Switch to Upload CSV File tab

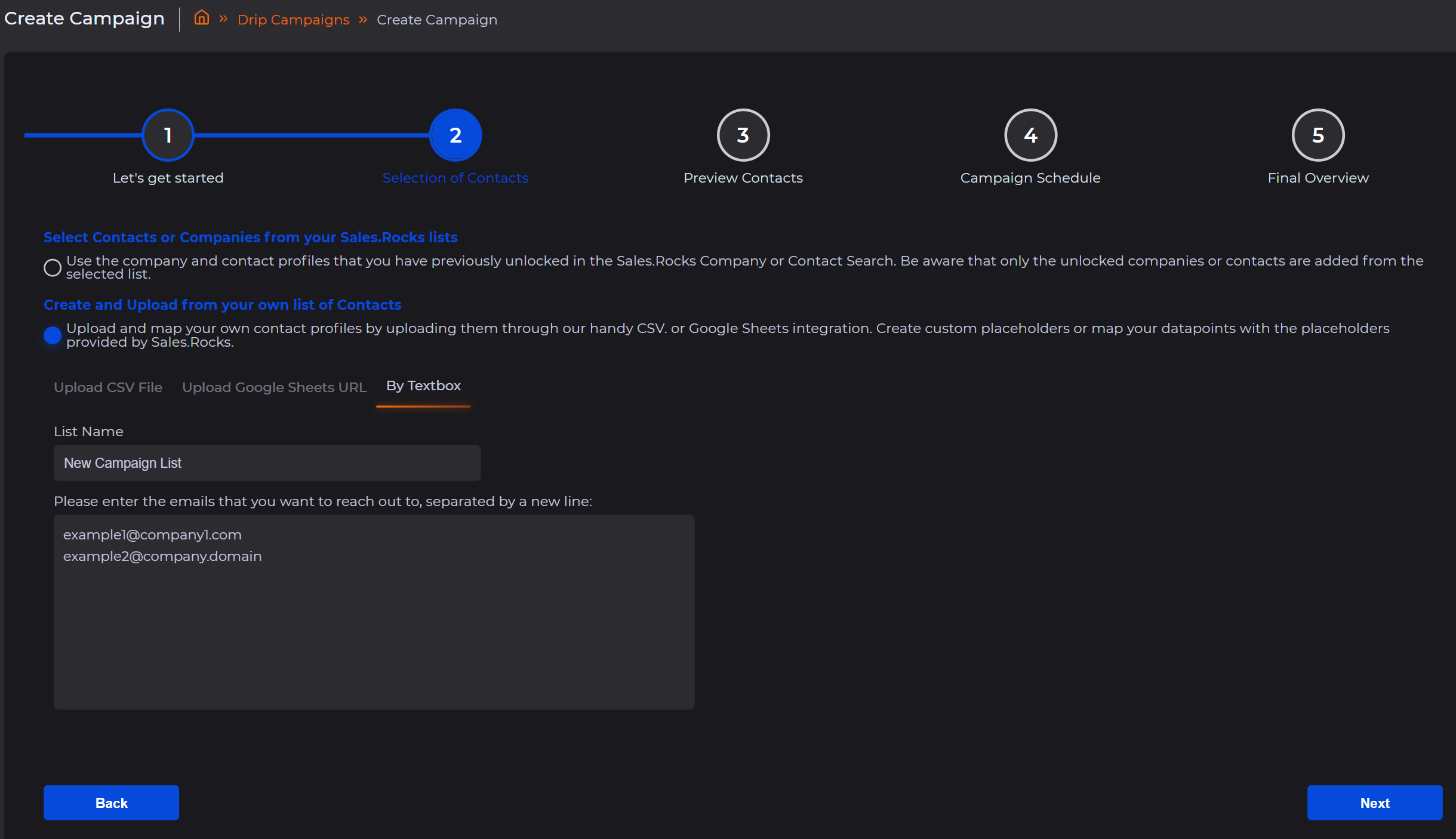(x=108, y=387)
